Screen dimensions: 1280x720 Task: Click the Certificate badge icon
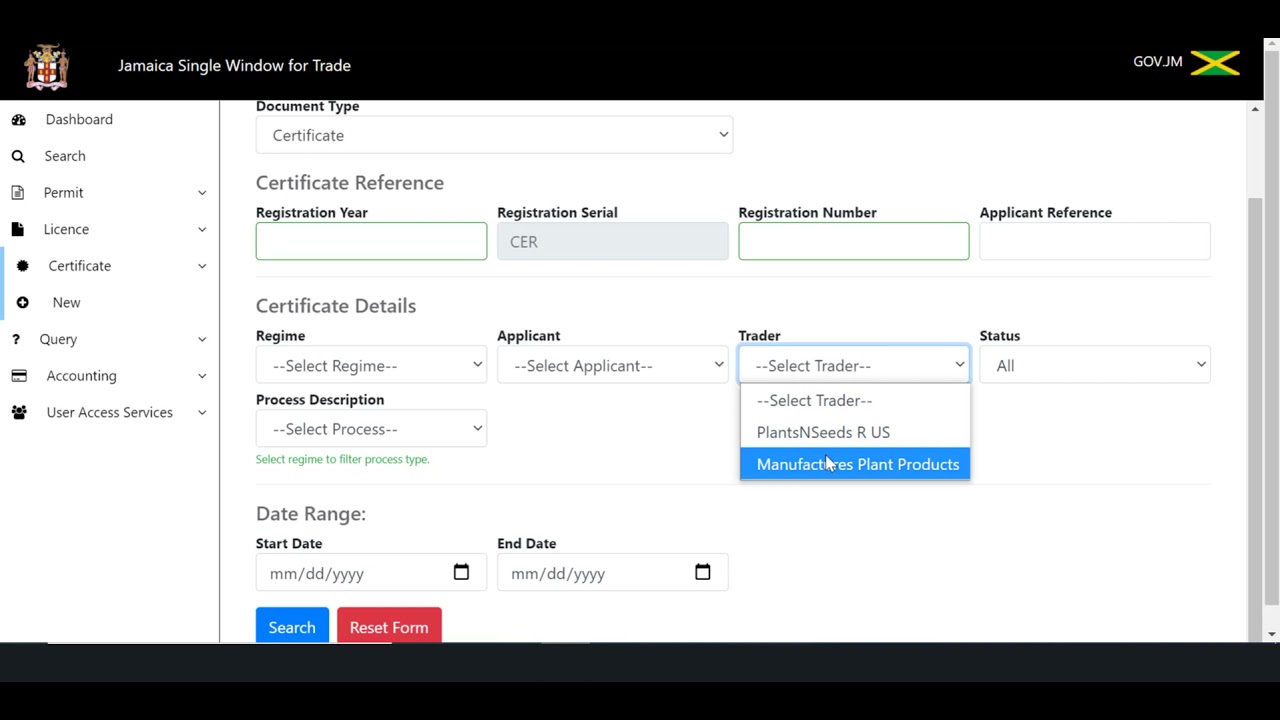click(22, 266)
